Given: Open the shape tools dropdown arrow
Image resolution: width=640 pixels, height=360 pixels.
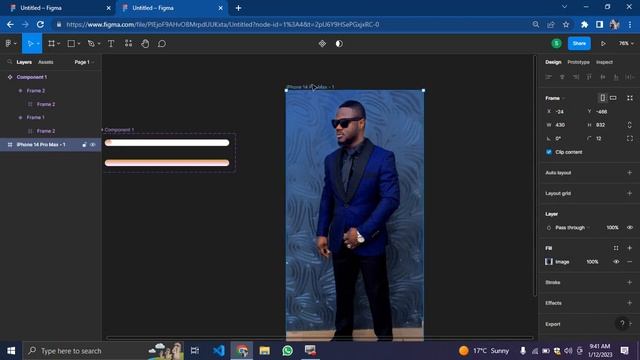Looking at the screenshot, I should [79, 44].
